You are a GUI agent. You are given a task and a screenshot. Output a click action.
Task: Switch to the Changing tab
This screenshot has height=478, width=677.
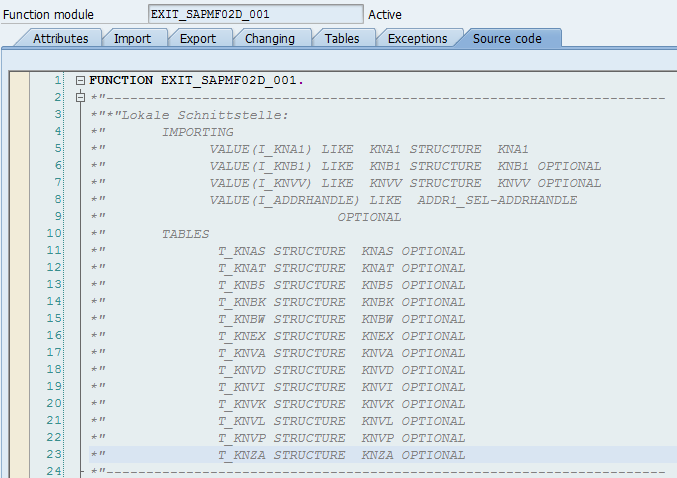click(x=270, y=38)
